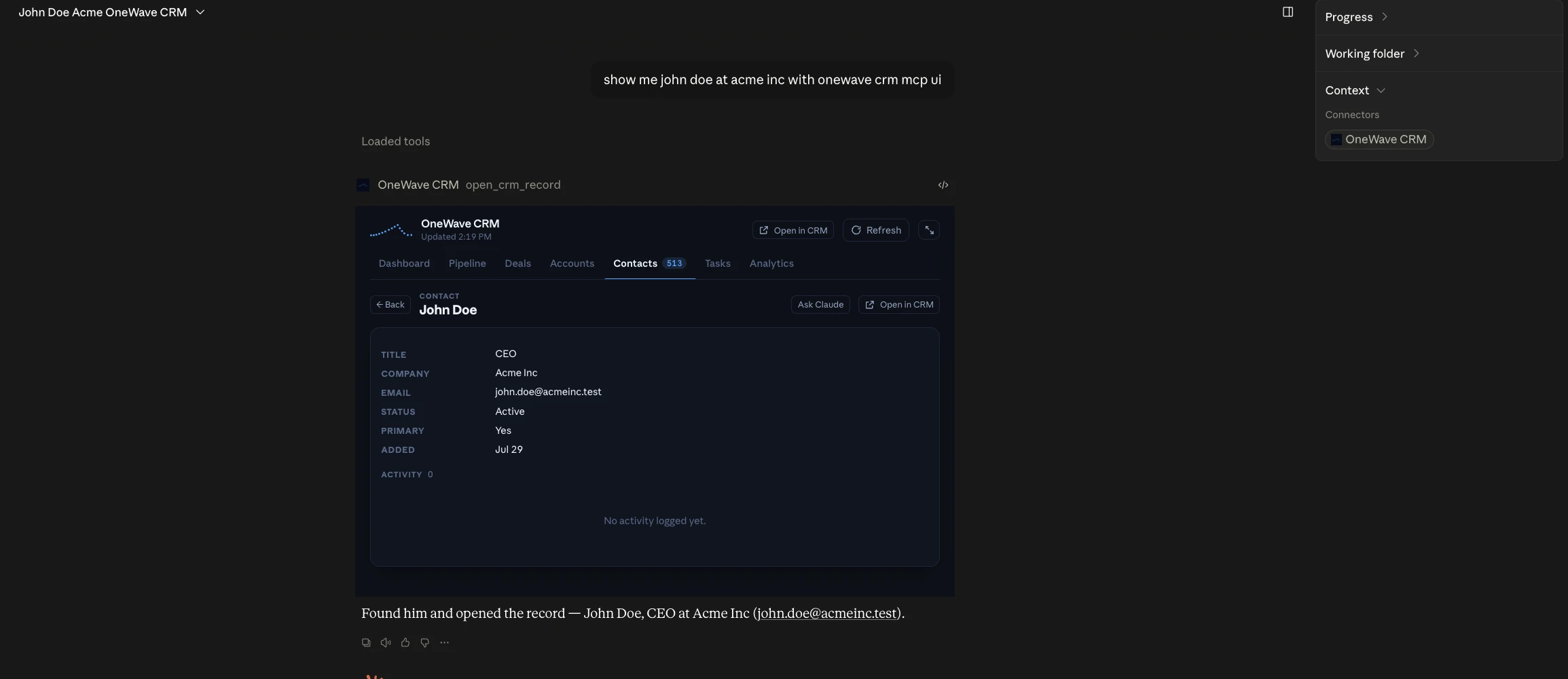Click the Updated 2:19 PM timestamp
The image size is (1568, 679).
(x=456, y=237)
